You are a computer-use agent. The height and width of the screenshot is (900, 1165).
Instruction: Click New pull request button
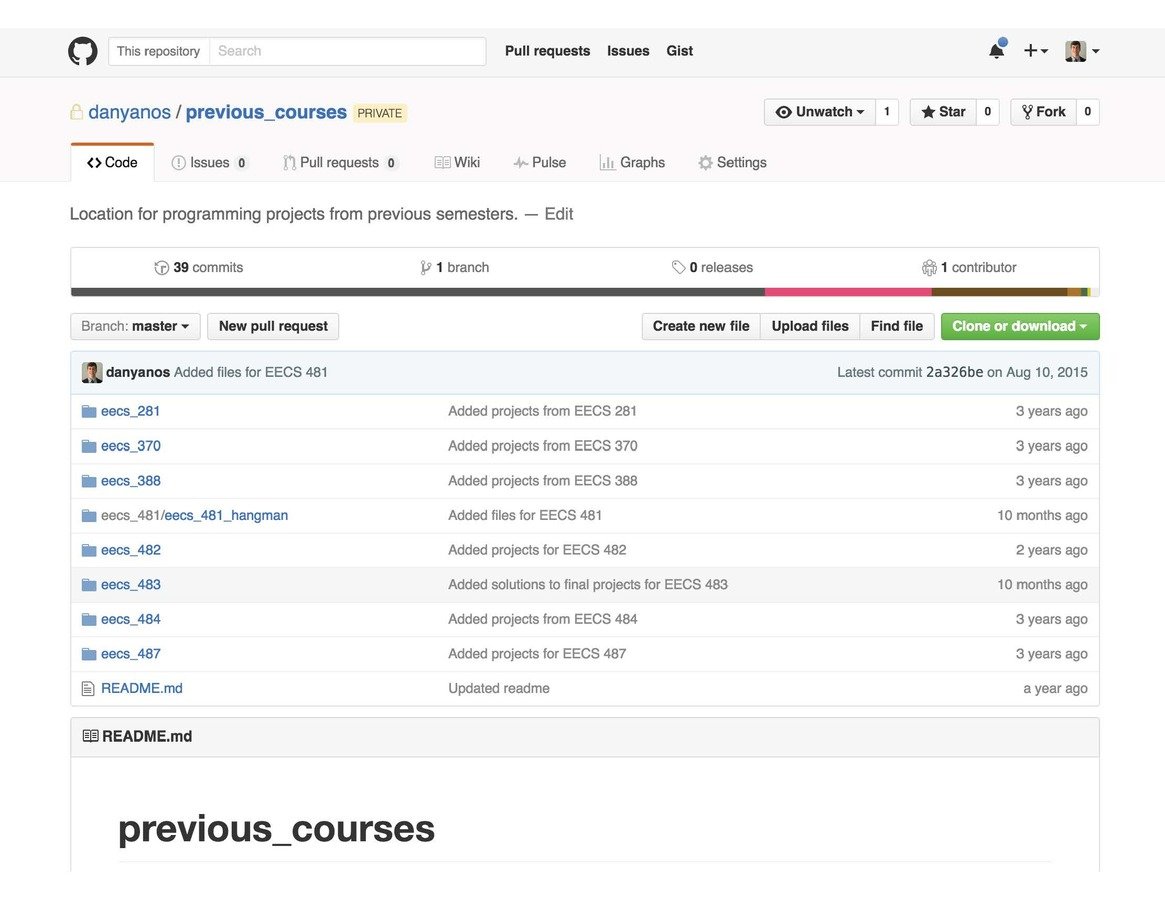click(x=273, y=326)
